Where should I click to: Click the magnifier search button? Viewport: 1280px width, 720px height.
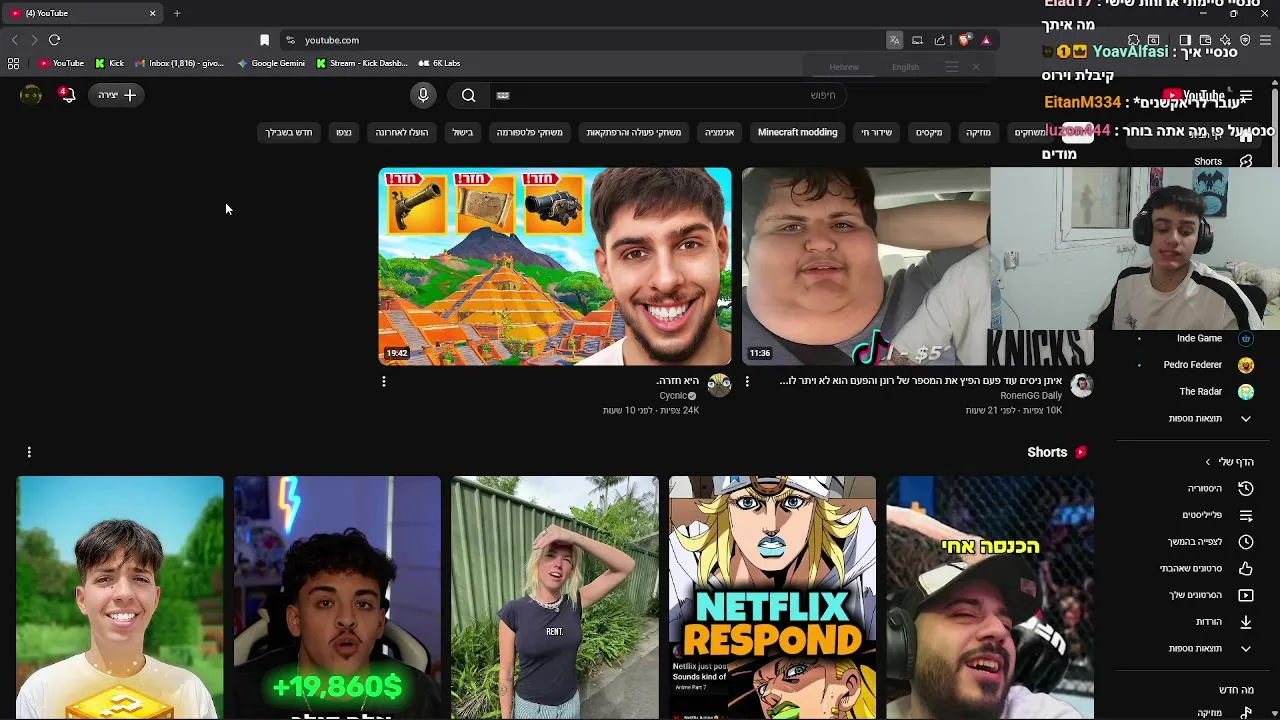coord(468,95)
